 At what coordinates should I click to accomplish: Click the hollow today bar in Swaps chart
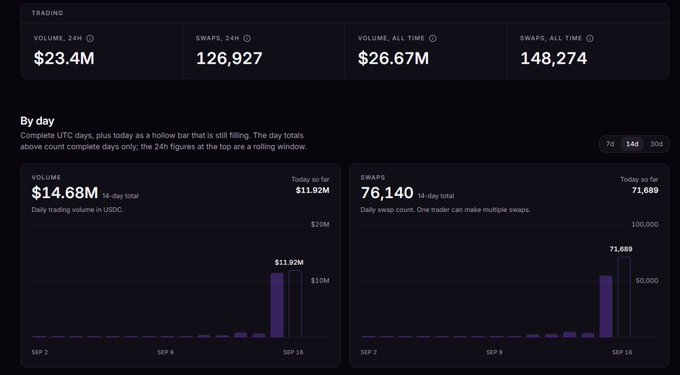624,297
